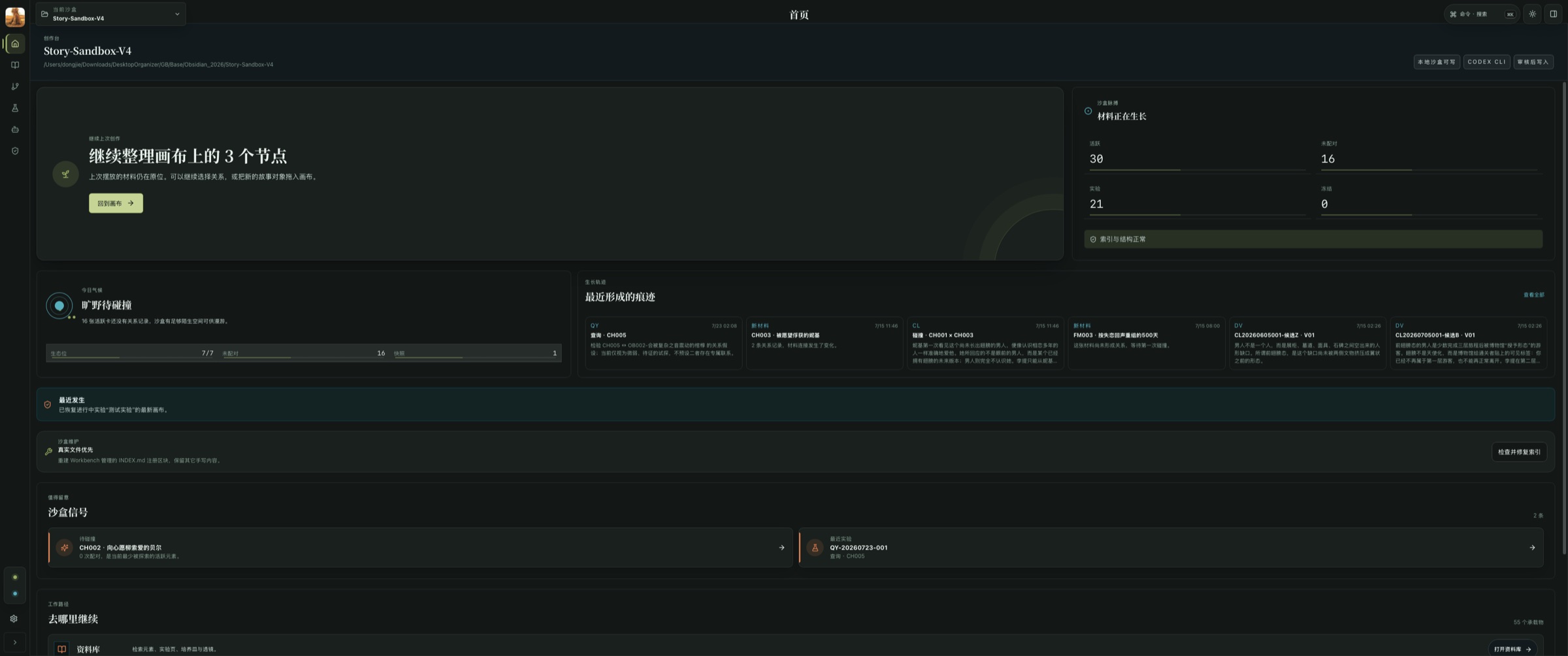This screenshot has height=656, width=1568.
Task: Click the ⌘K shortcut badge
Action: (1510, 14)
